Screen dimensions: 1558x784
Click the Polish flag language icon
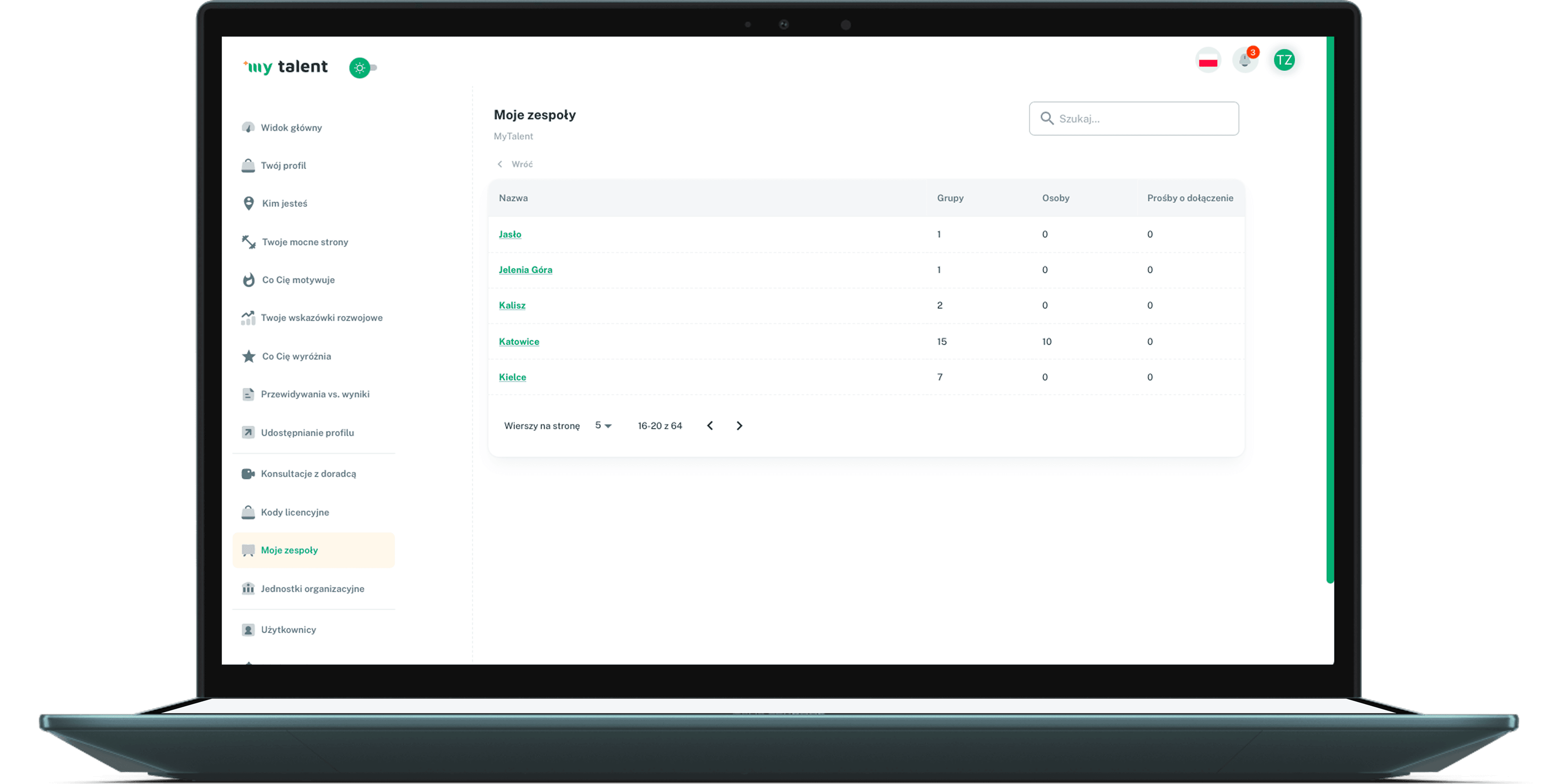[x=1208, y=60]
